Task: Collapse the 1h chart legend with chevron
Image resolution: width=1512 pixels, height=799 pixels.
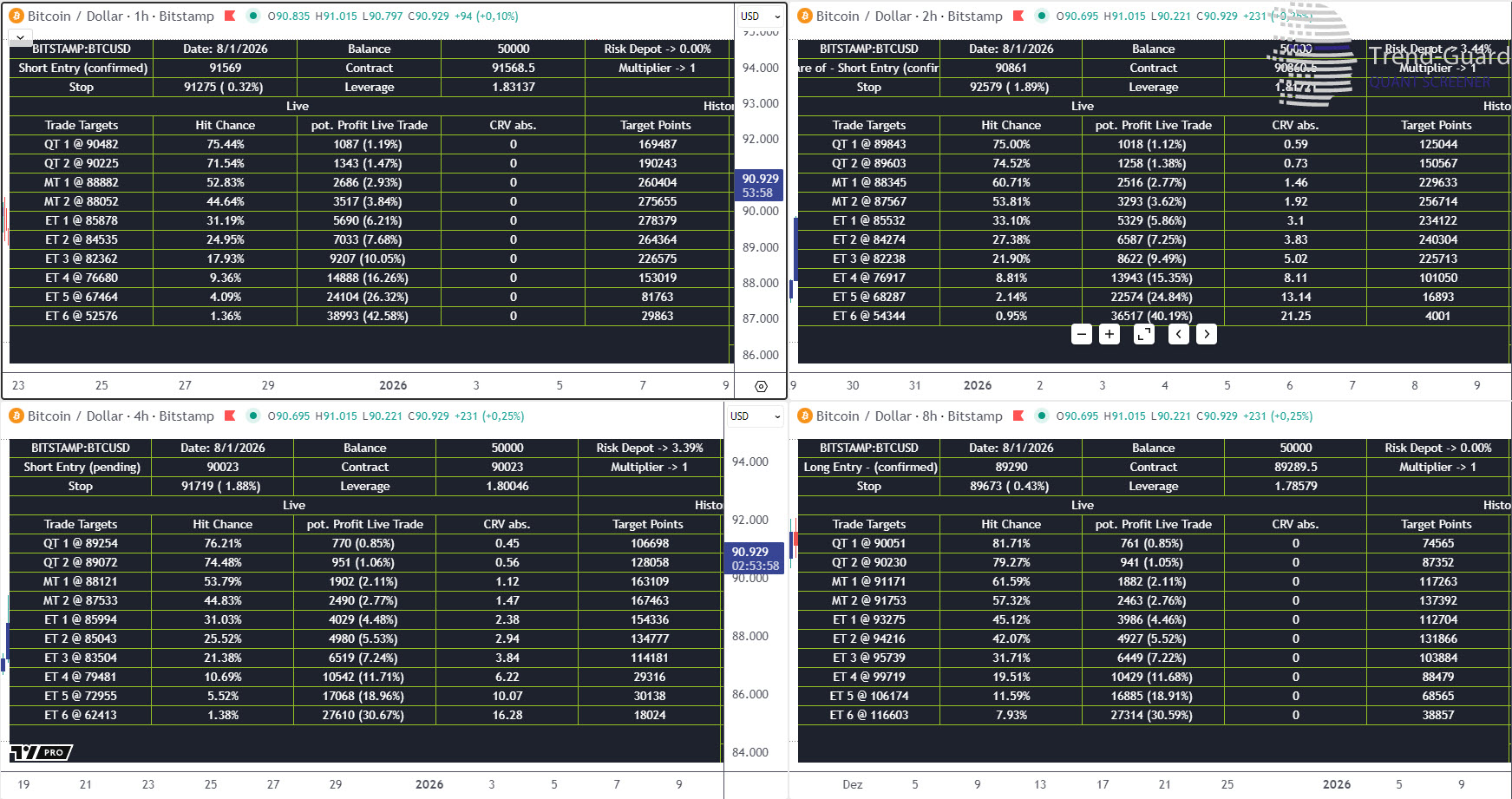Action: coord(20,37)
